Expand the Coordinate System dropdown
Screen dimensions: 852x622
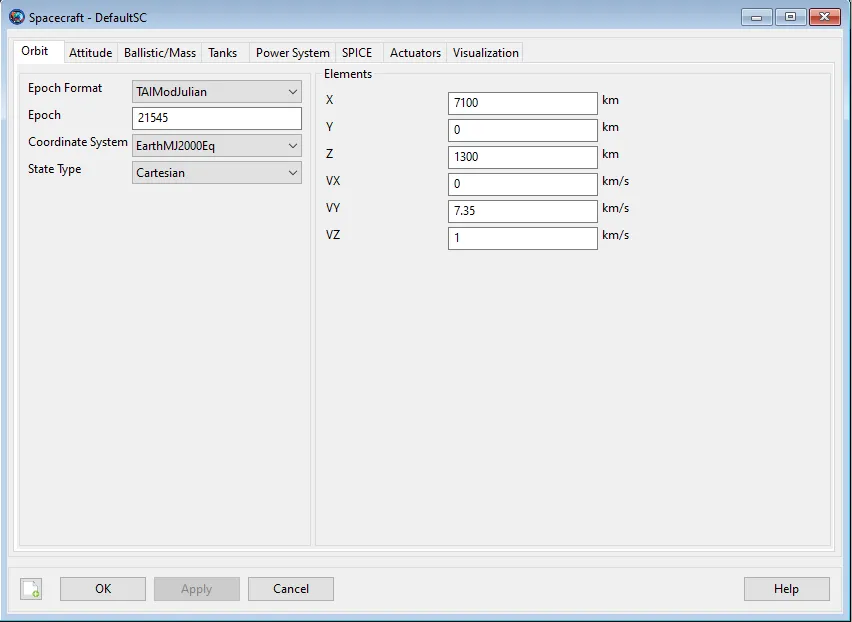[x=217, y=146]
